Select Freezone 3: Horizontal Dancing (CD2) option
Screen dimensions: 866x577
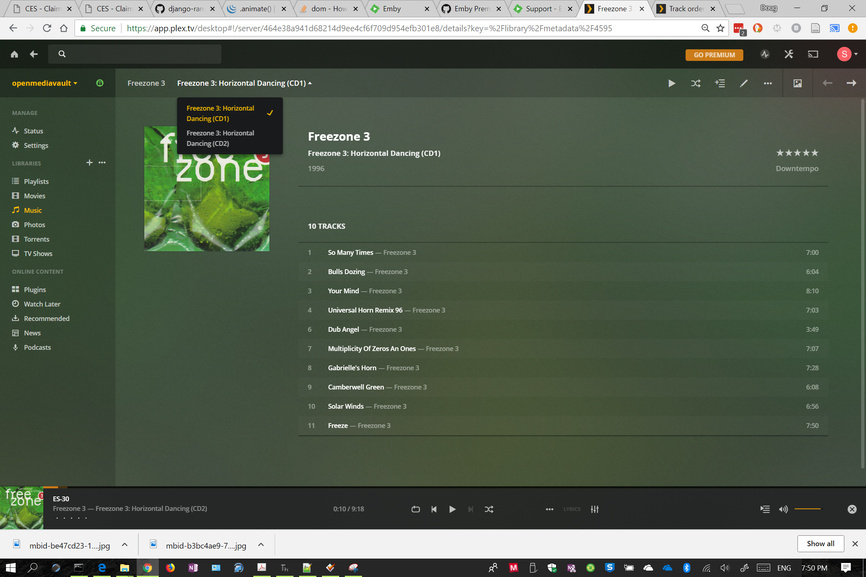click(229, 138)
